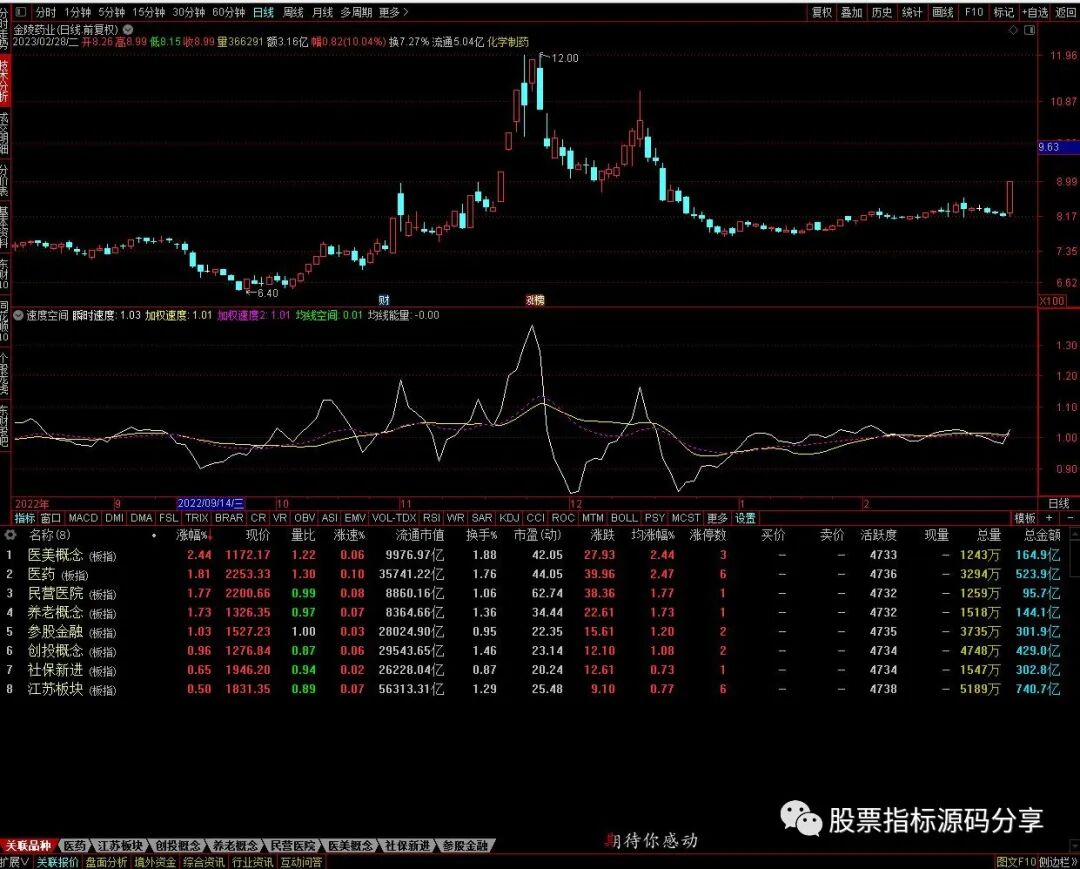Open the 多周期 multi-period view
Viewport: 1080px width, 869px height.
pyautogui.click(x=355, y=12)
